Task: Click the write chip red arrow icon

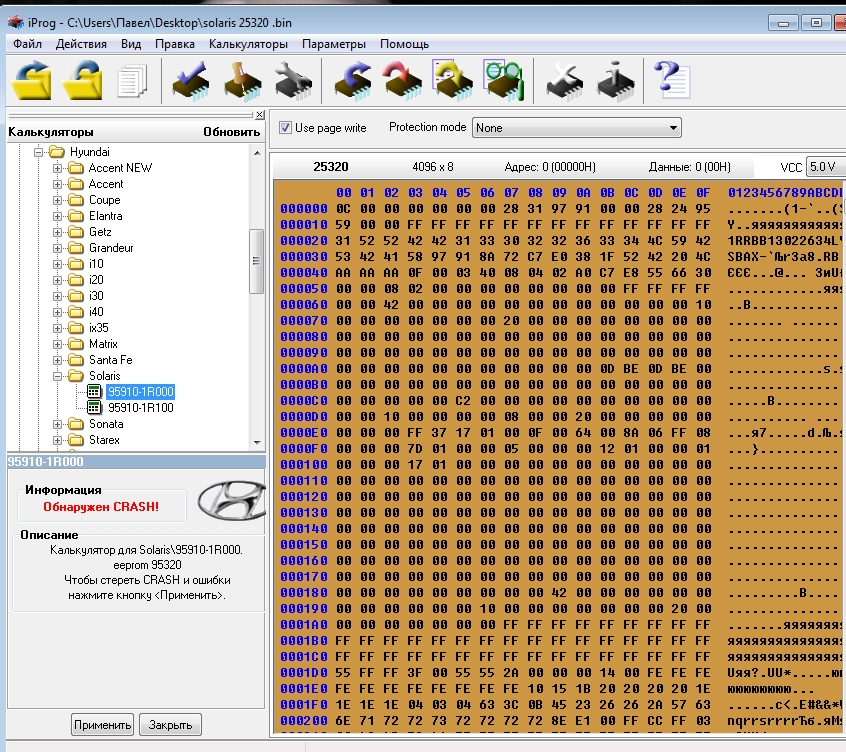Action: 402,80
